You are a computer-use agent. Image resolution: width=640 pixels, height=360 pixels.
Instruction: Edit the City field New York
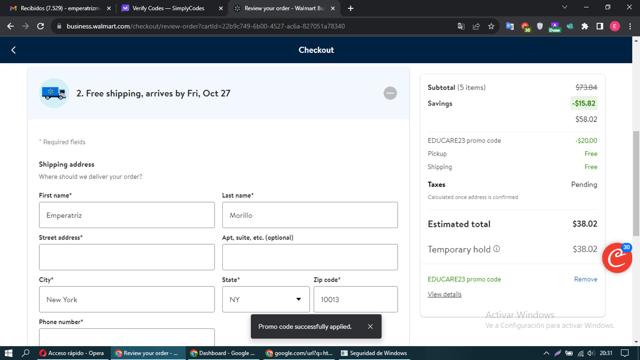[127, 300]
